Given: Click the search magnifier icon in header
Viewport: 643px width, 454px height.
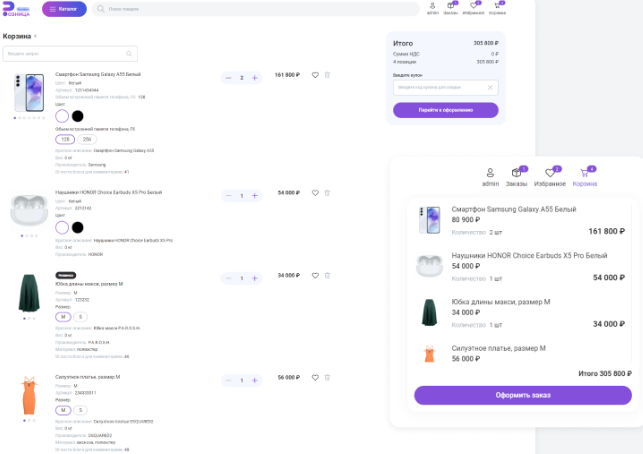Looking at the screenshot, I should coord(100,9).
